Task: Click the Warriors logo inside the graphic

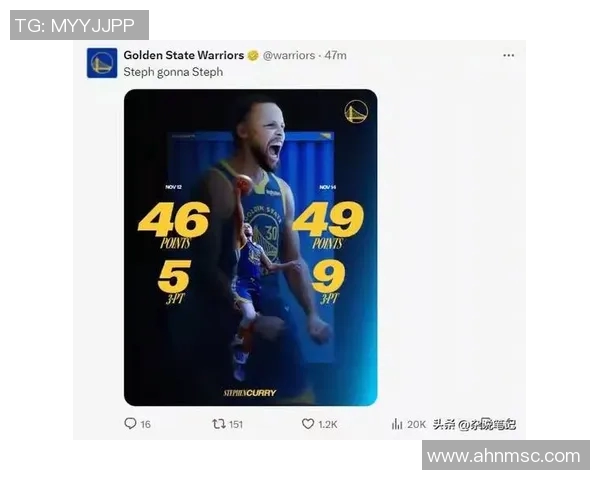Action: point(356,111)
